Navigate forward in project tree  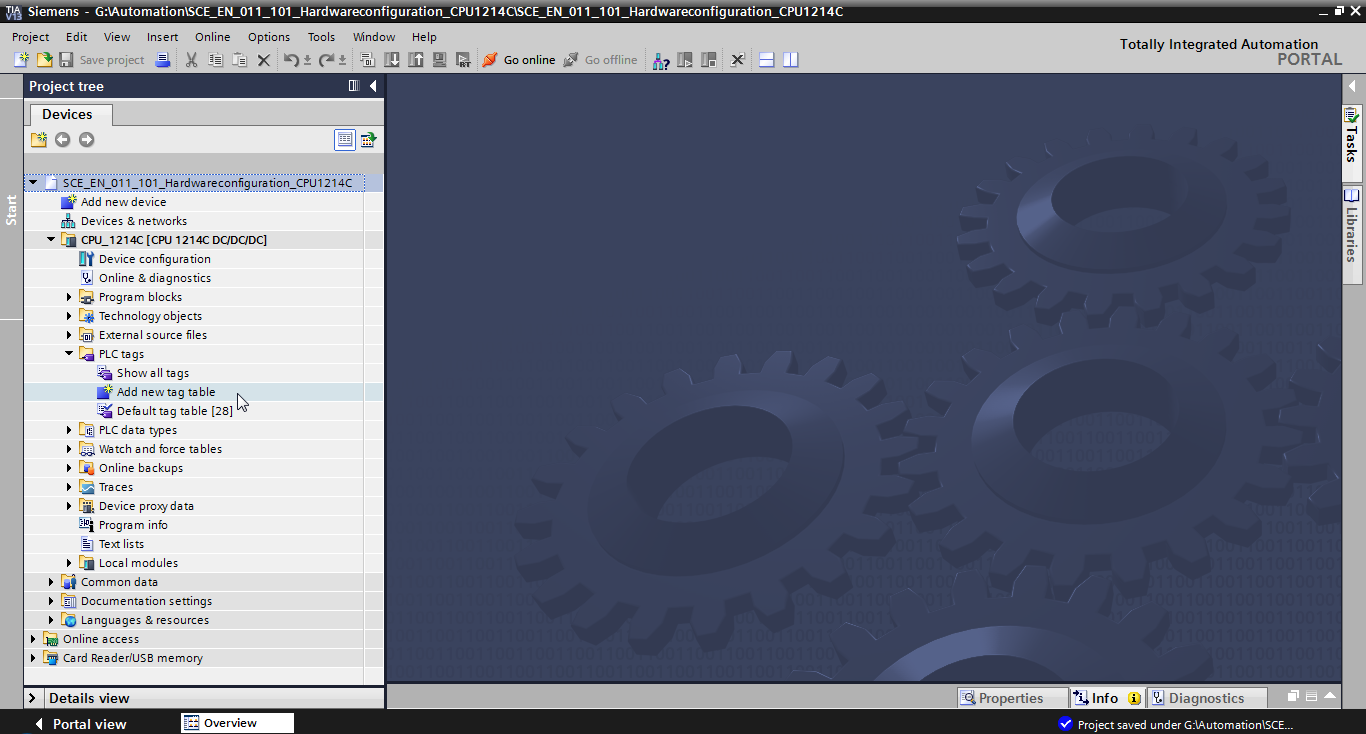pyautogui.click(x=87, y=140)
